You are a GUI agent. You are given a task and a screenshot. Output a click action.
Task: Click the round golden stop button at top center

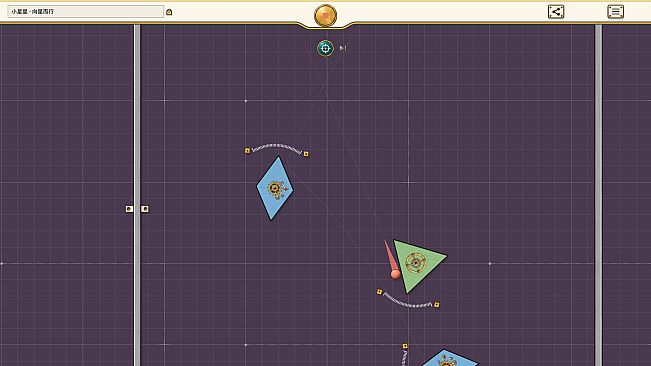326,16
